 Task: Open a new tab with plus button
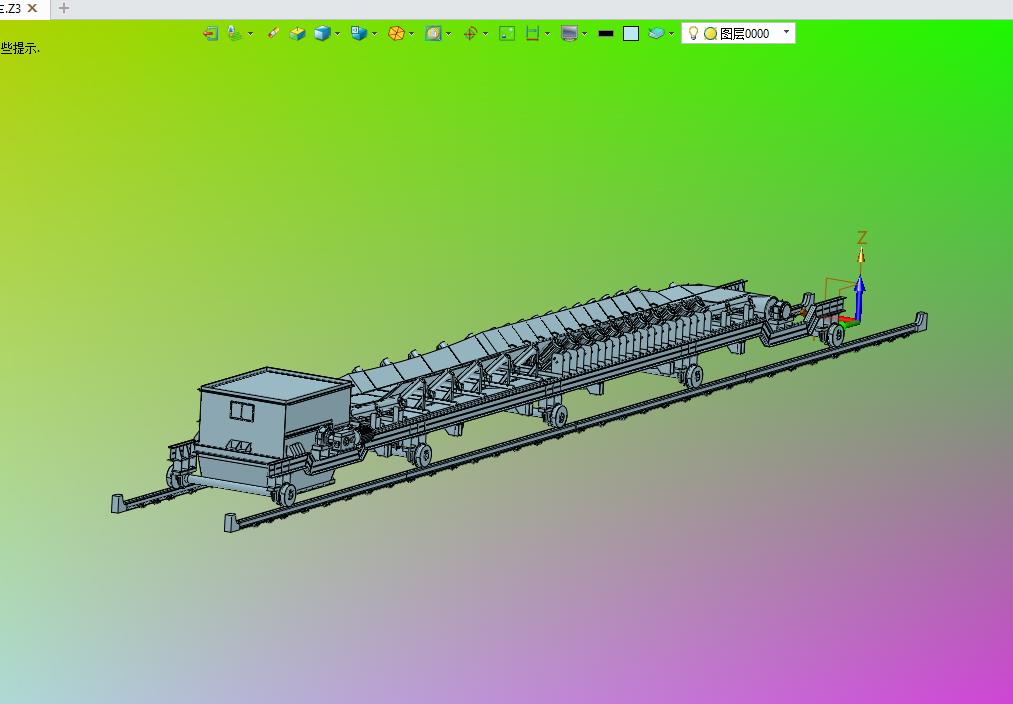pyautogui.click(x=63, y=8)
